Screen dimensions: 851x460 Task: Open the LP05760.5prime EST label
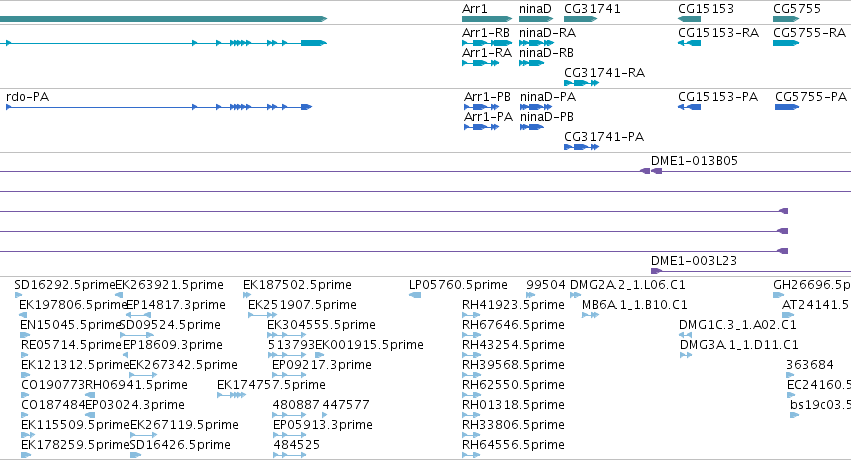pyautogui.click(x=458, y=285)
